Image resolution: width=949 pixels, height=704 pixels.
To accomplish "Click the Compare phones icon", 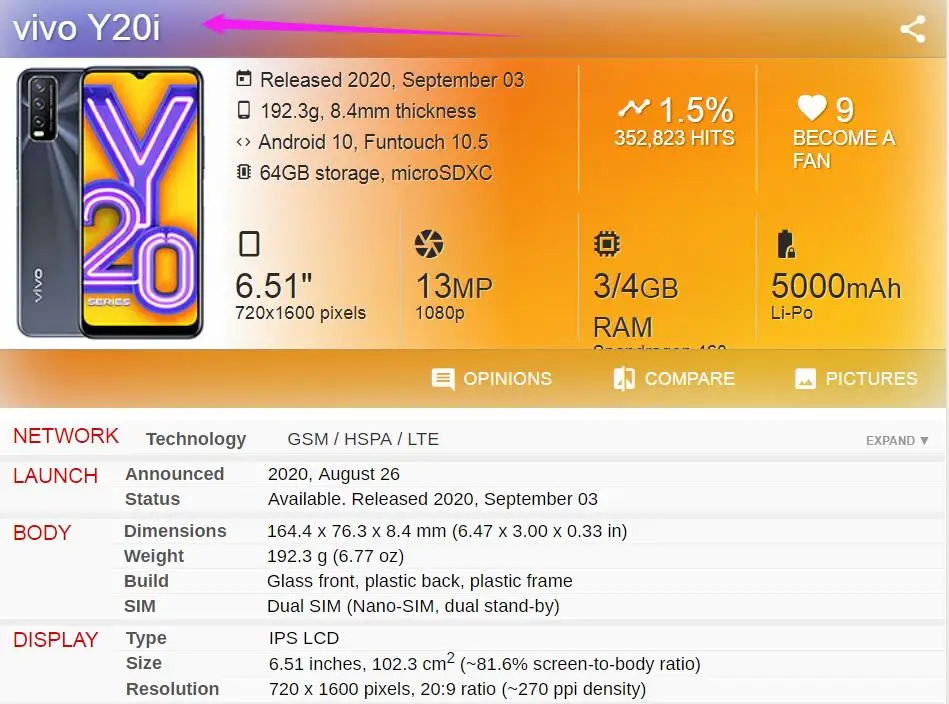I will tap(624, 379).
